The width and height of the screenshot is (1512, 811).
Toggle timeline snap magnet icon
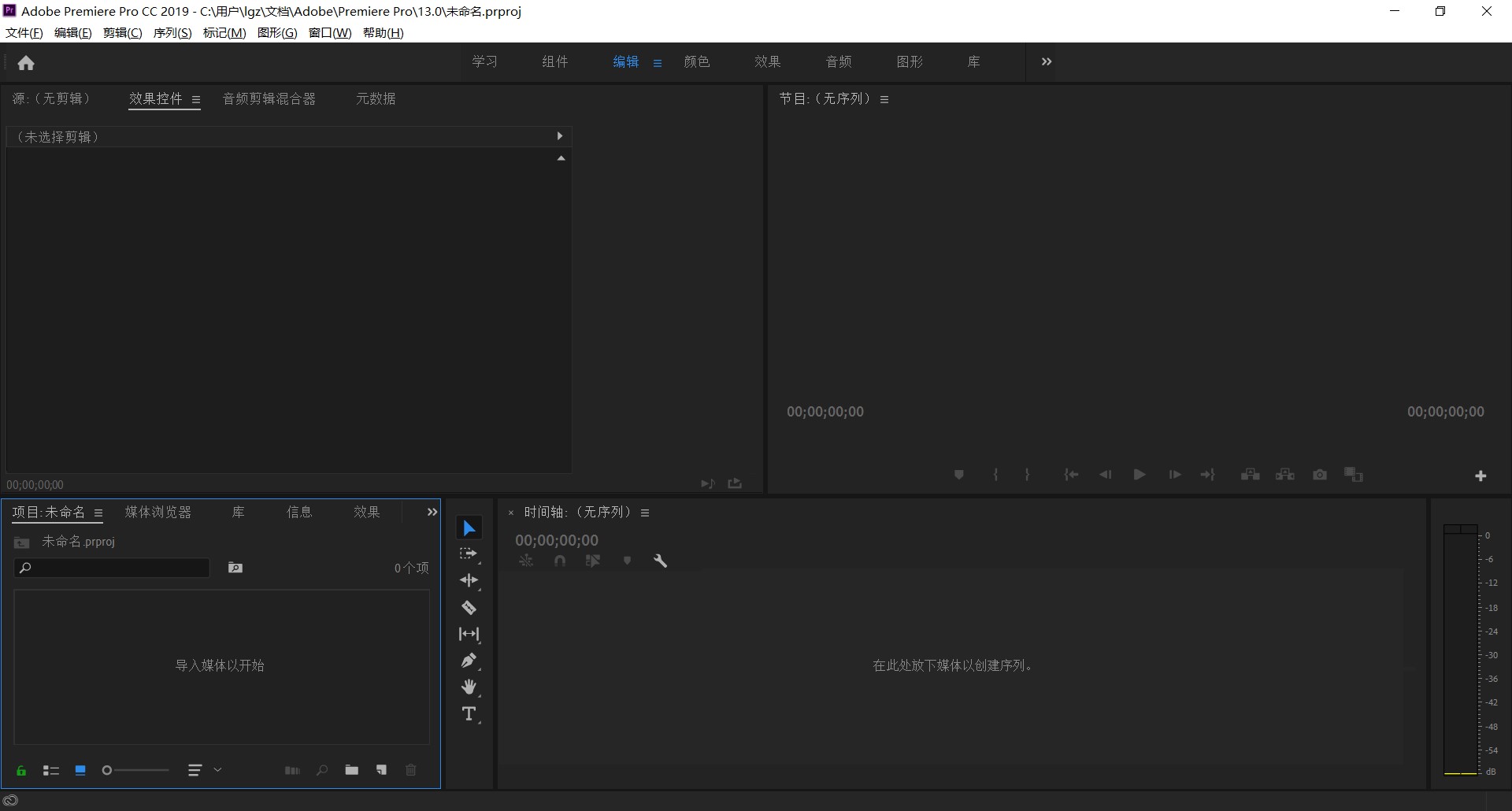559,561
